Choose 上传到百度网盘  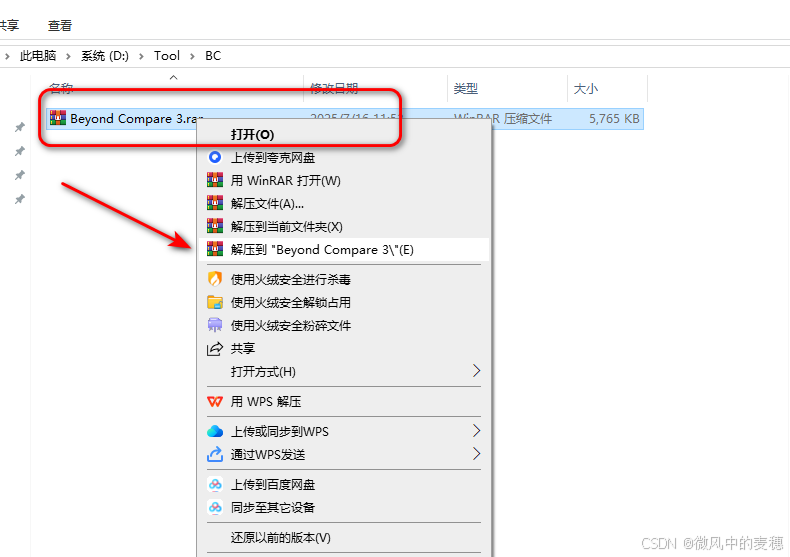(x=344, y=484)
